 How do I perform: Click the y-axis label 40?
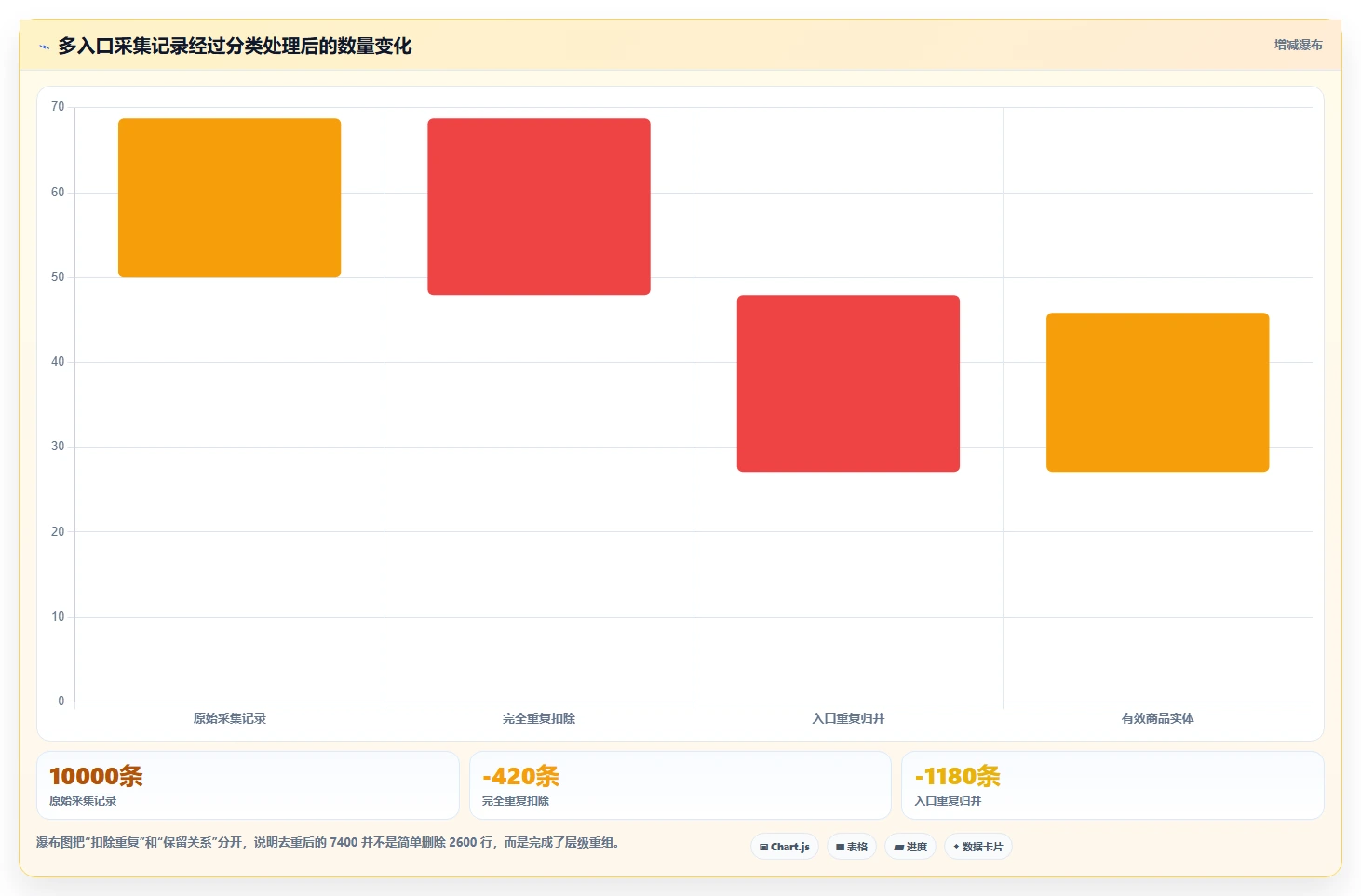(58, 362)
